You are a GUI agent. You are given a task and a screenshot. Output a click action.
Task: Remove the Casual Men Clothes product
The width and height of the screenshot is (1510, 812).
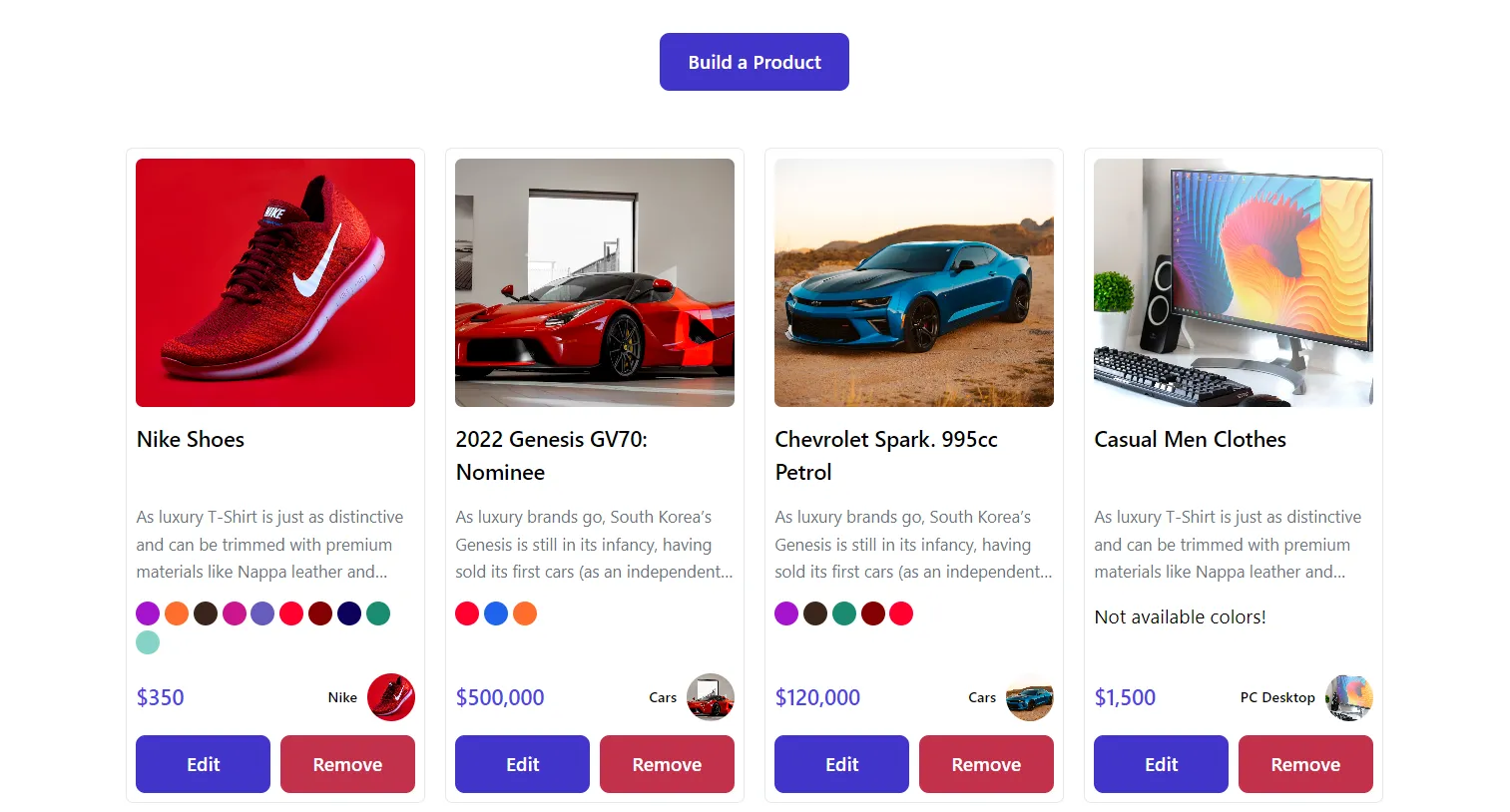1305,763
